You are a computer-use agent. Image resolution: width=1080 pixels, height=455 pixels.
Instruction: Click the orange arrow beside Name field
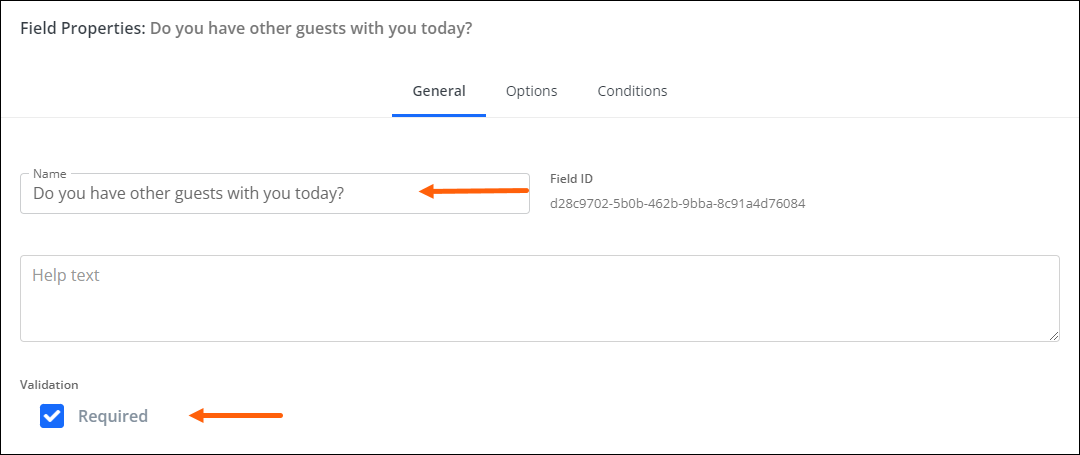coord(474,191)
